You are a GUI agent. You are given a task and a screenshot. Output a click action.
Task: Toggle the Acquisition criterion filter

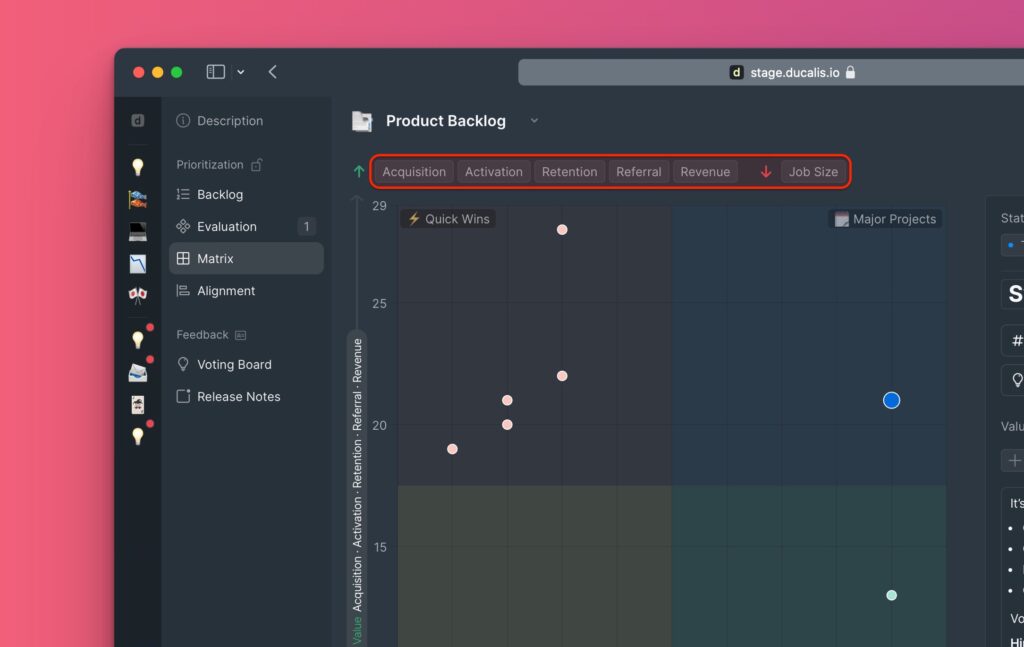coord(414,172)
